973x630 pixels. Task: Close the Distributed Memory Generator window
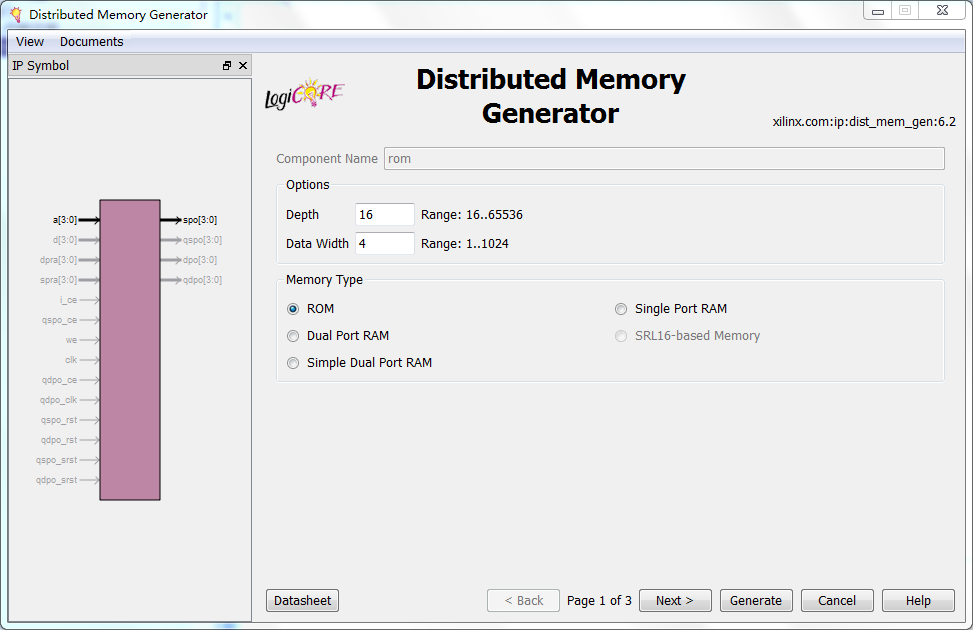pos(943,11)
